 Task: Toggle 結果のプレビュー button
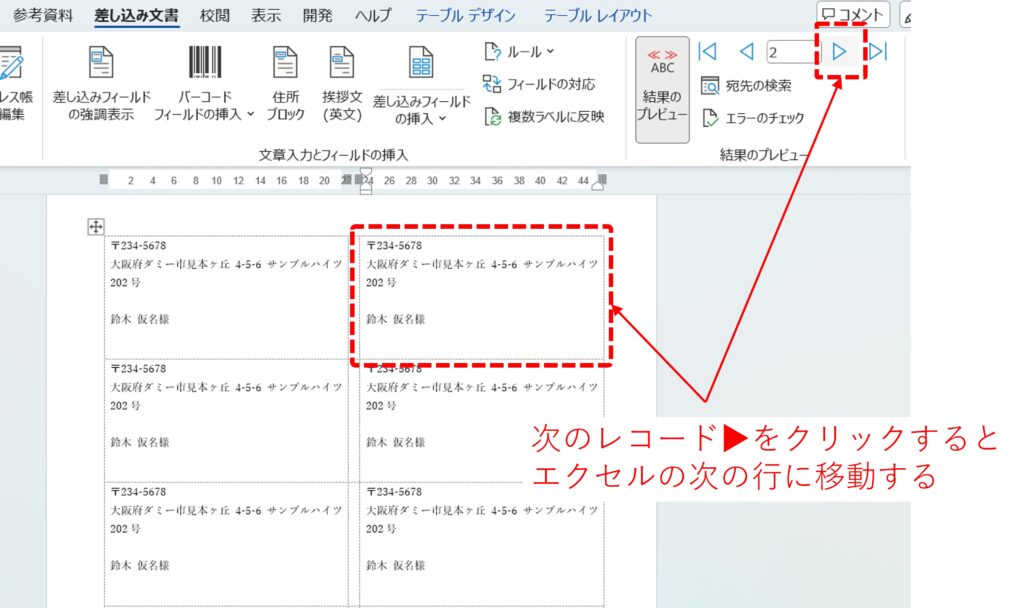coord(662,89)
